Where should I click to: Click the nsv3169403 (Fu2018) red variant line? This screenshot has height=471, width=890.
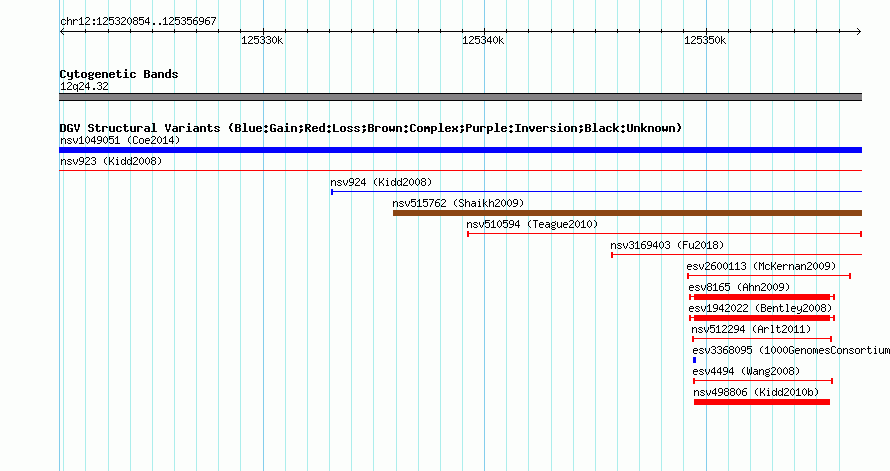pos(736,255)
